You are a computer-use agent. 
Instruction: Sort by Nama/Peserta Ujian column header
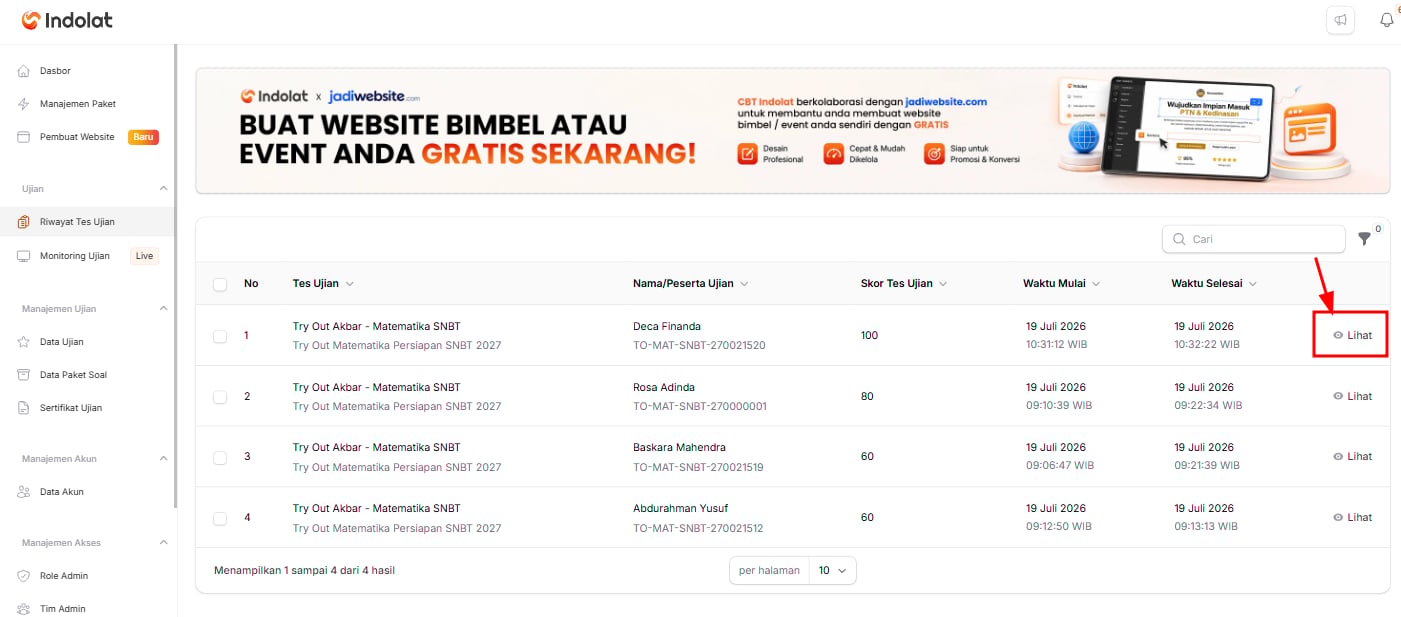coord(691,284)
